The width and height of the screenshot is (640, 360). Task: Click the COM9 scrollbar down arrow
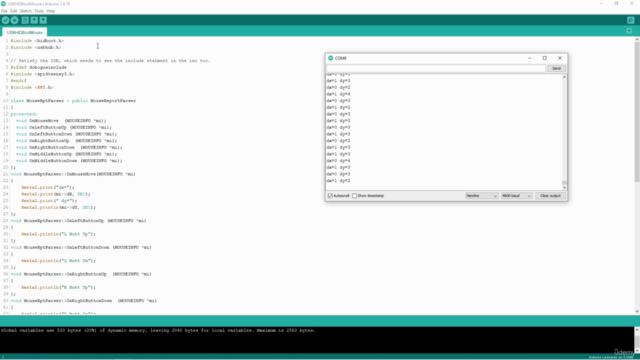tap(564, 188)
